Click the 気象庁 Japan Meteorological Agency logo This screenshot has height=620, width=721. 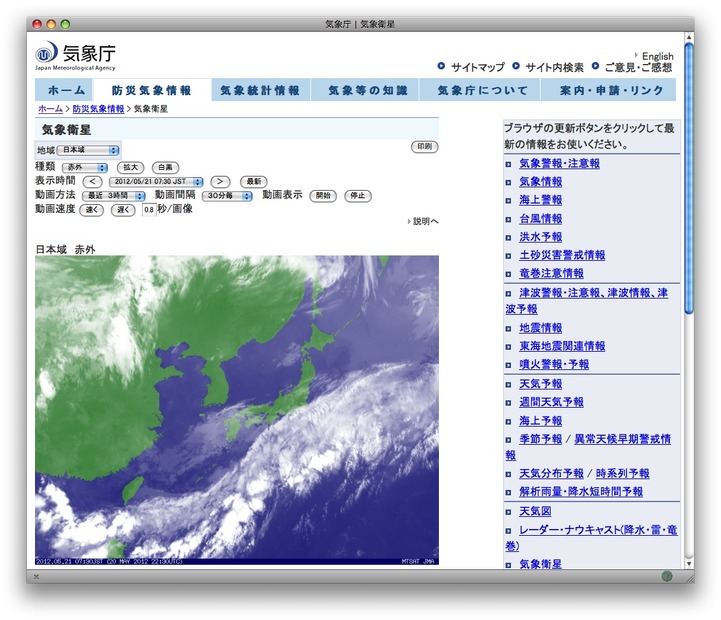[76, 56]
